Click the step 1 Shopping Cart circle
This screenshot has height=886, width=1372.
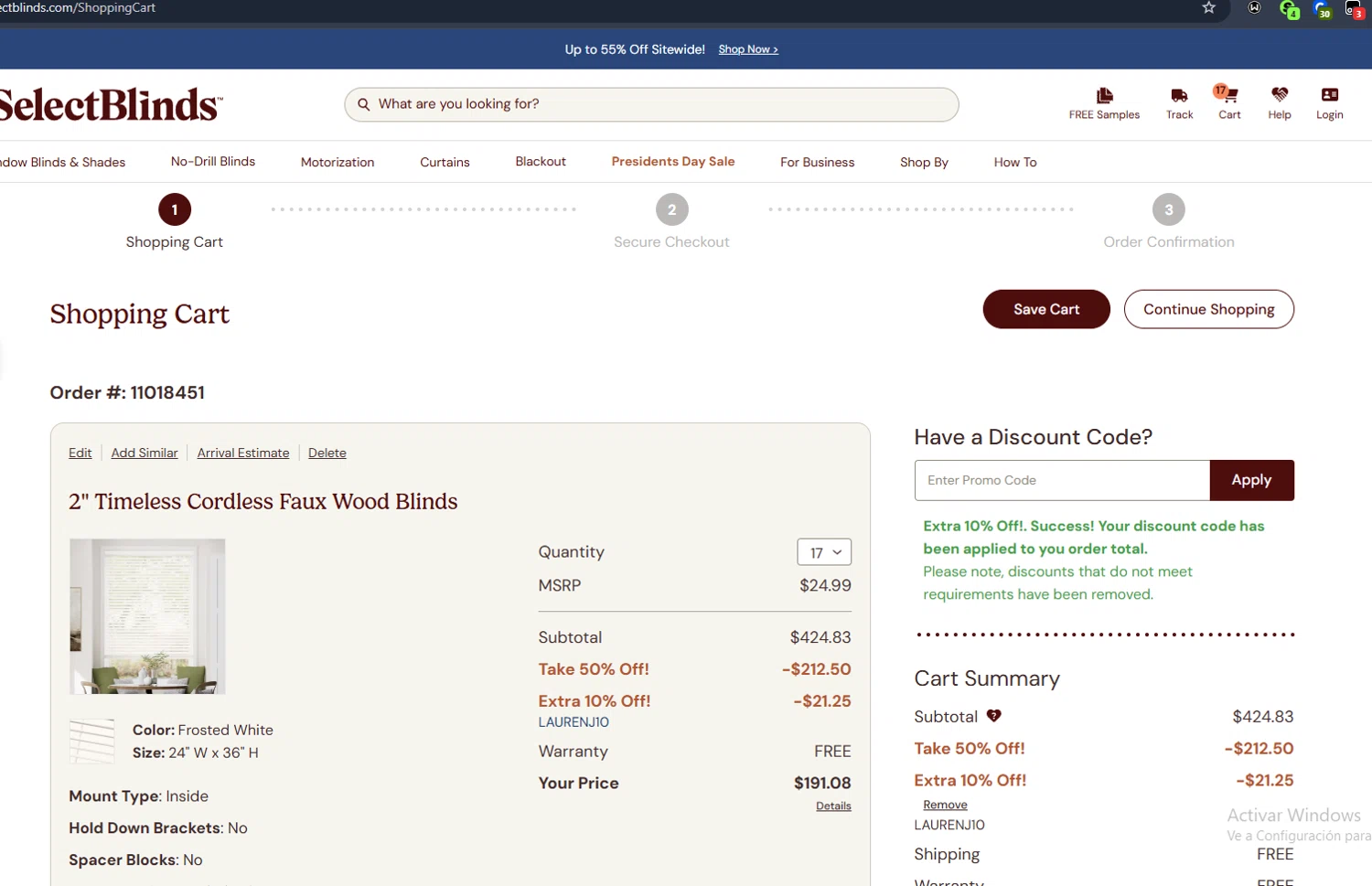click(175, 209)
